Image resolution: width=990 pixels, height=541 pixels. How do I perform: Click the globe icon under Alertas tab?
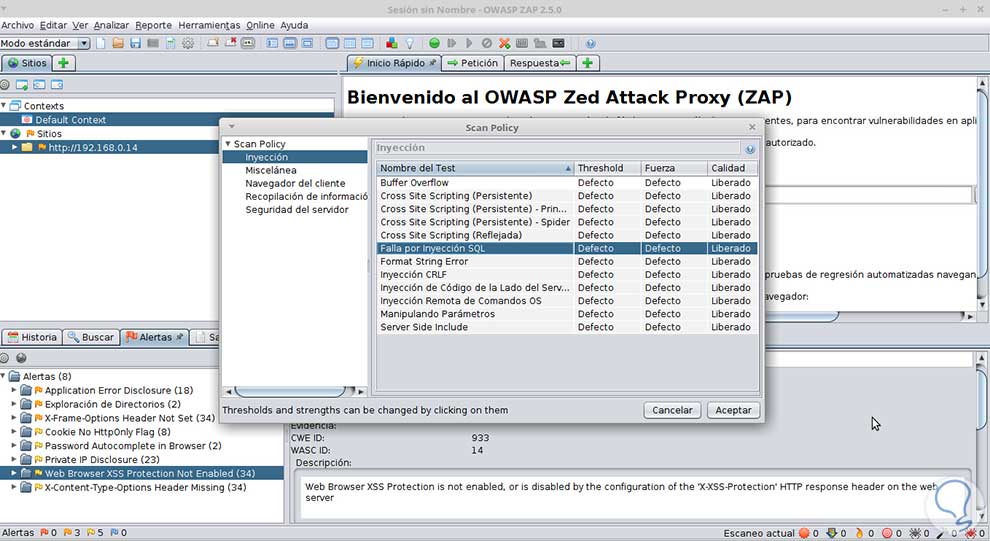pos(21,358)
